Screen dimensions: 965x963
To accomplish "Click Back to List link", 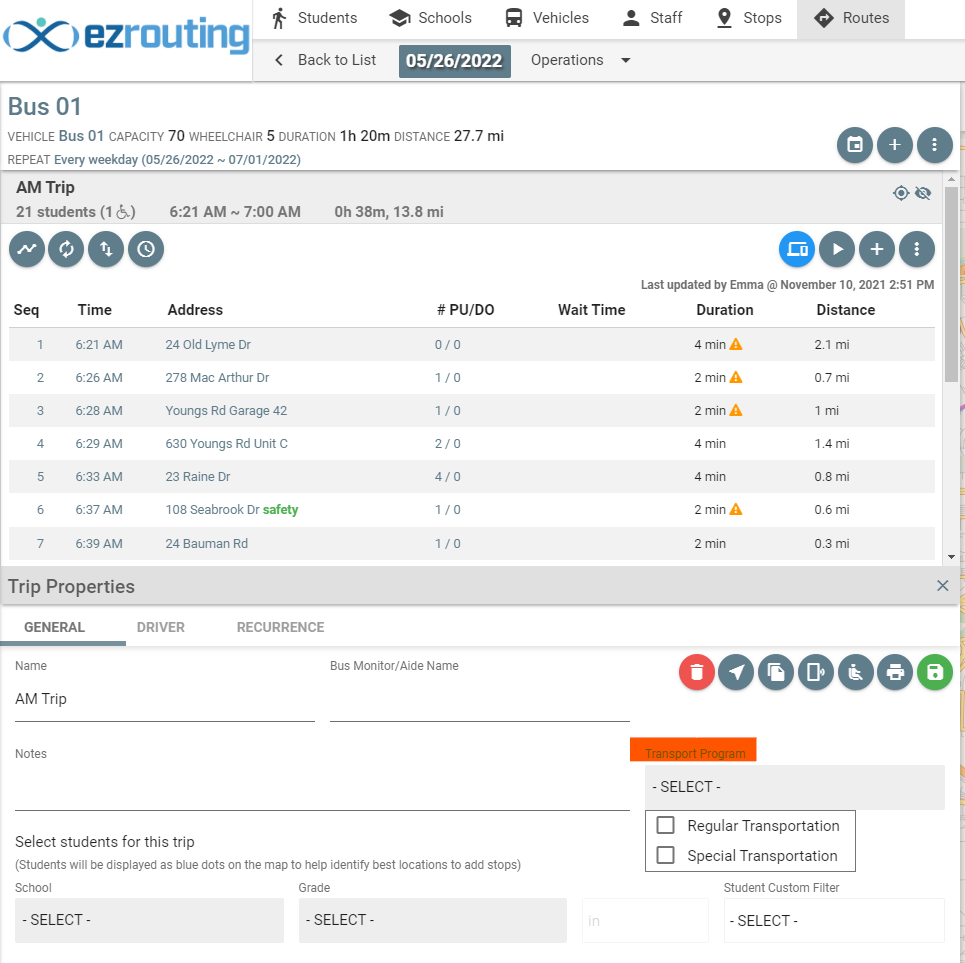I will [x=325, y=60].
